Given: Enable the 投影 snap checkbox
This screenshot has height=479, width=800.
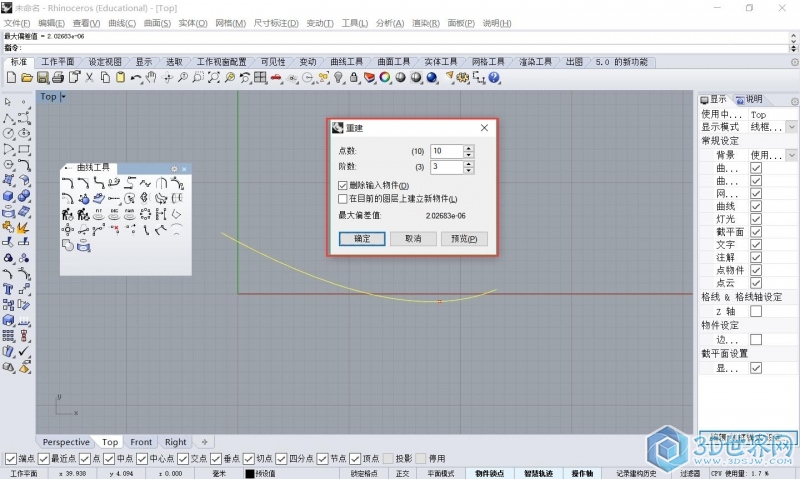Looking at the screenshot, I should click(x=389, y=459).
